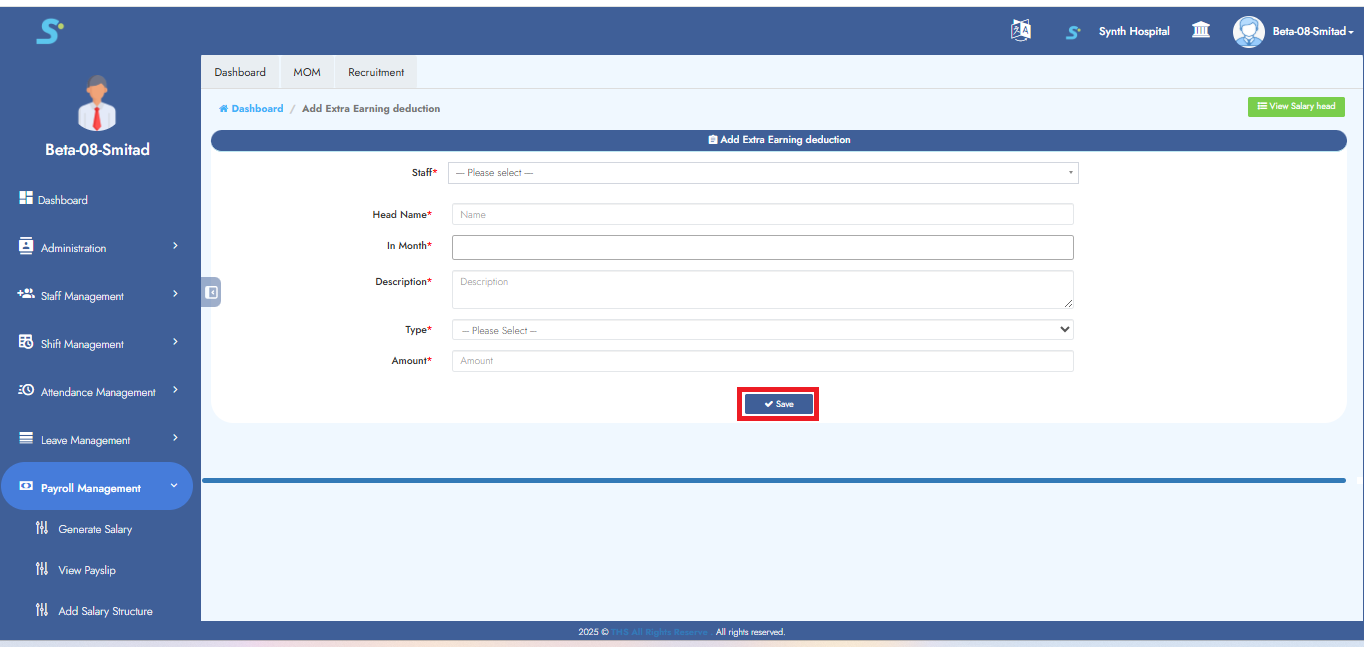Click the Dashboard grid icon in sidebar

tap(26, 199)
